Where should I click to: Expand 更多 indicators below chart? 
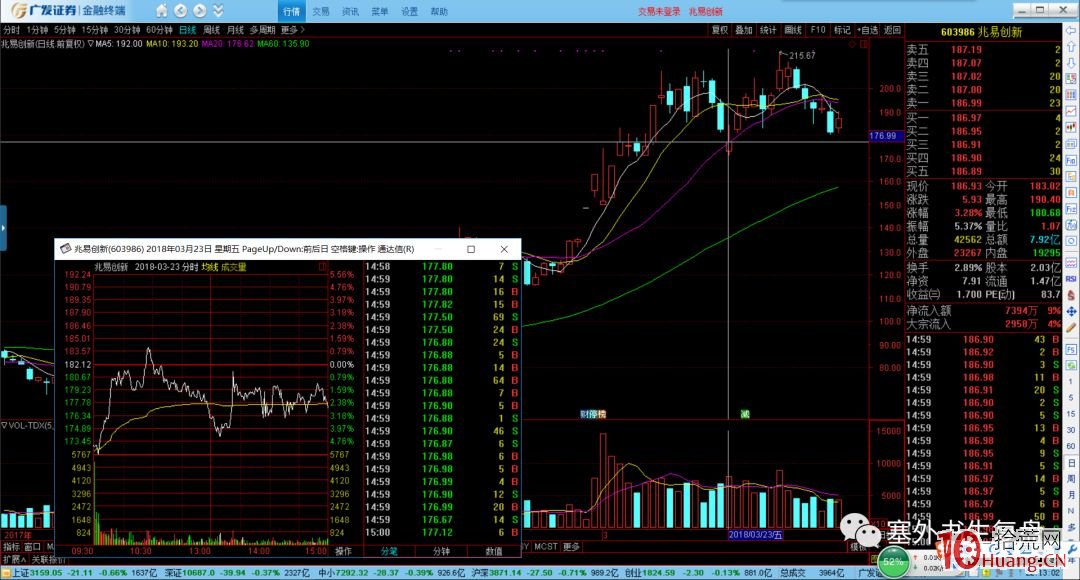tap(572, 546)
